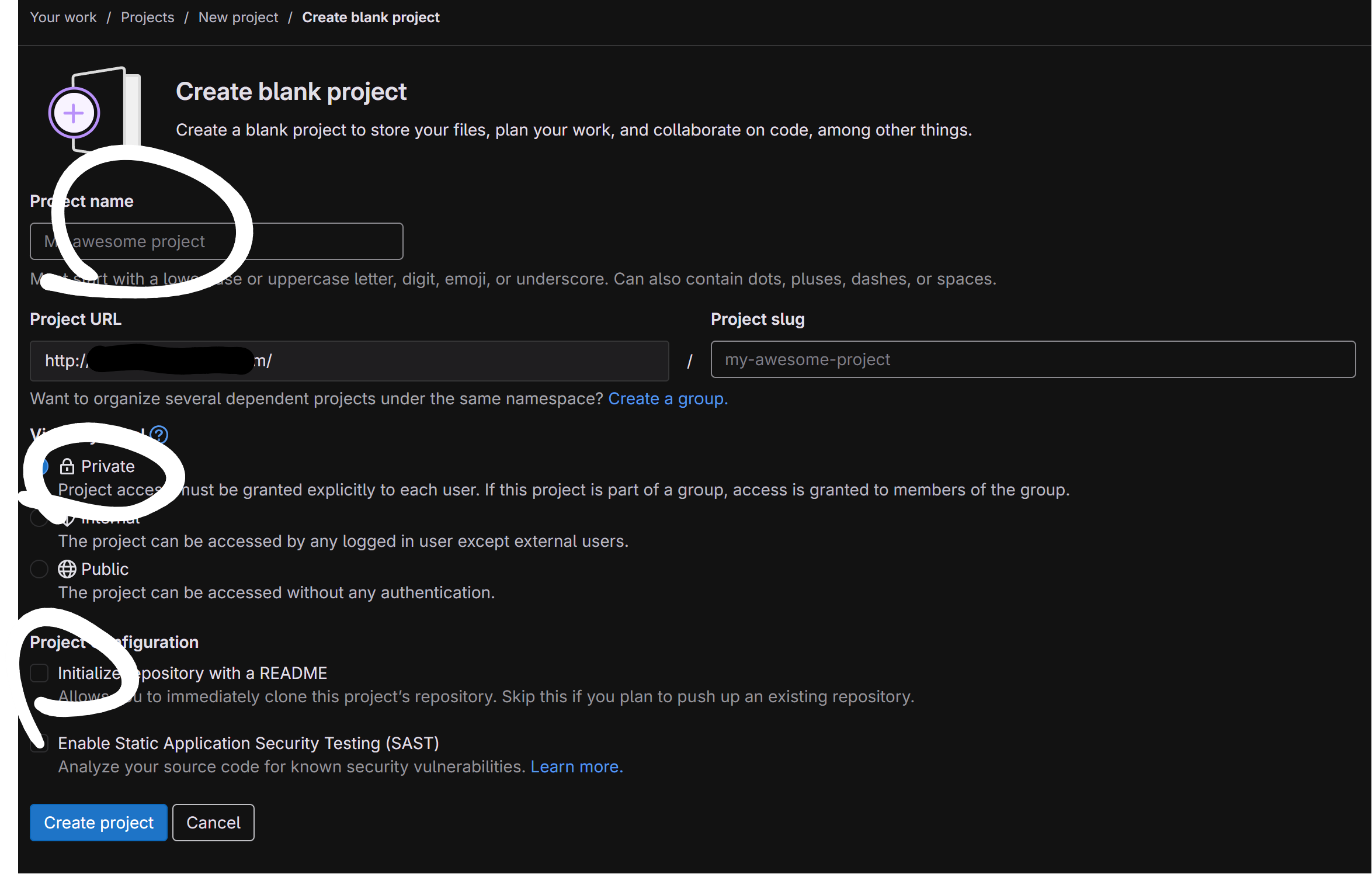Viewport: 1372px width, 874px height.
Task: Click the Project slug text field
Action: (1032, 359)
